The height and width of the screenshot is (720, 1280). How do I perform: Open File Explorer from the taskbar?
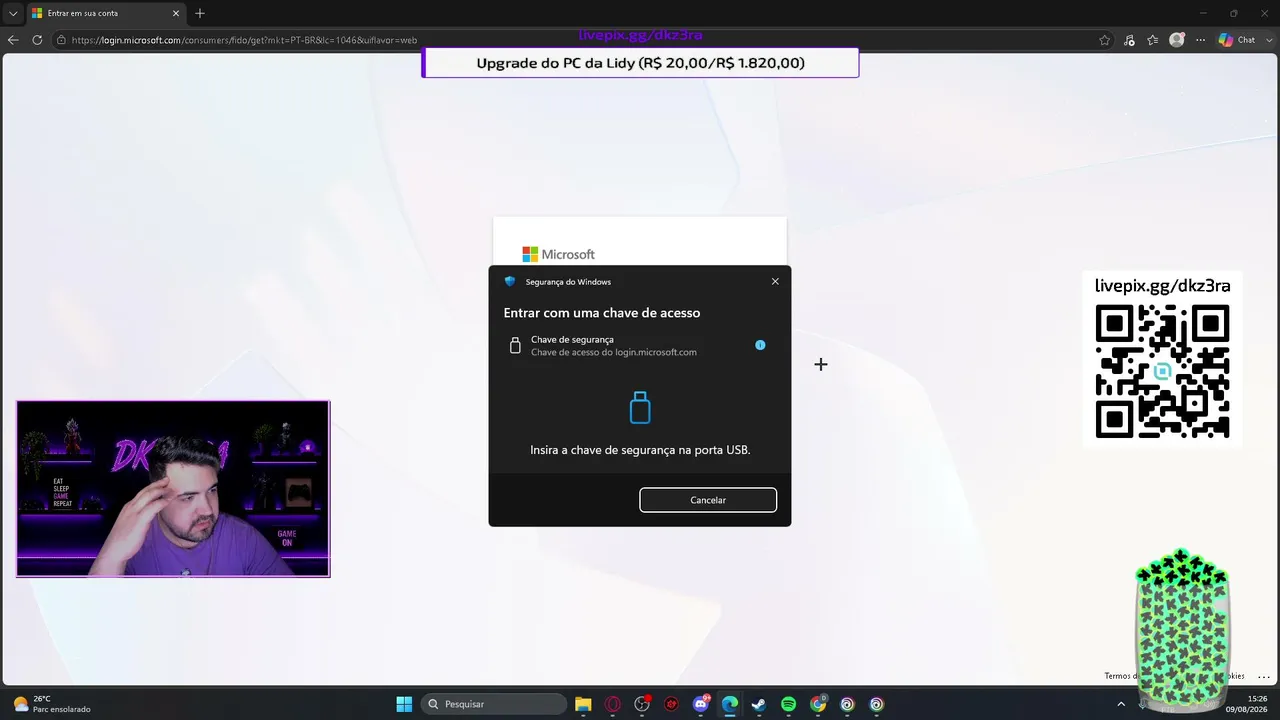pyautogui.click(x=583, y=704)
